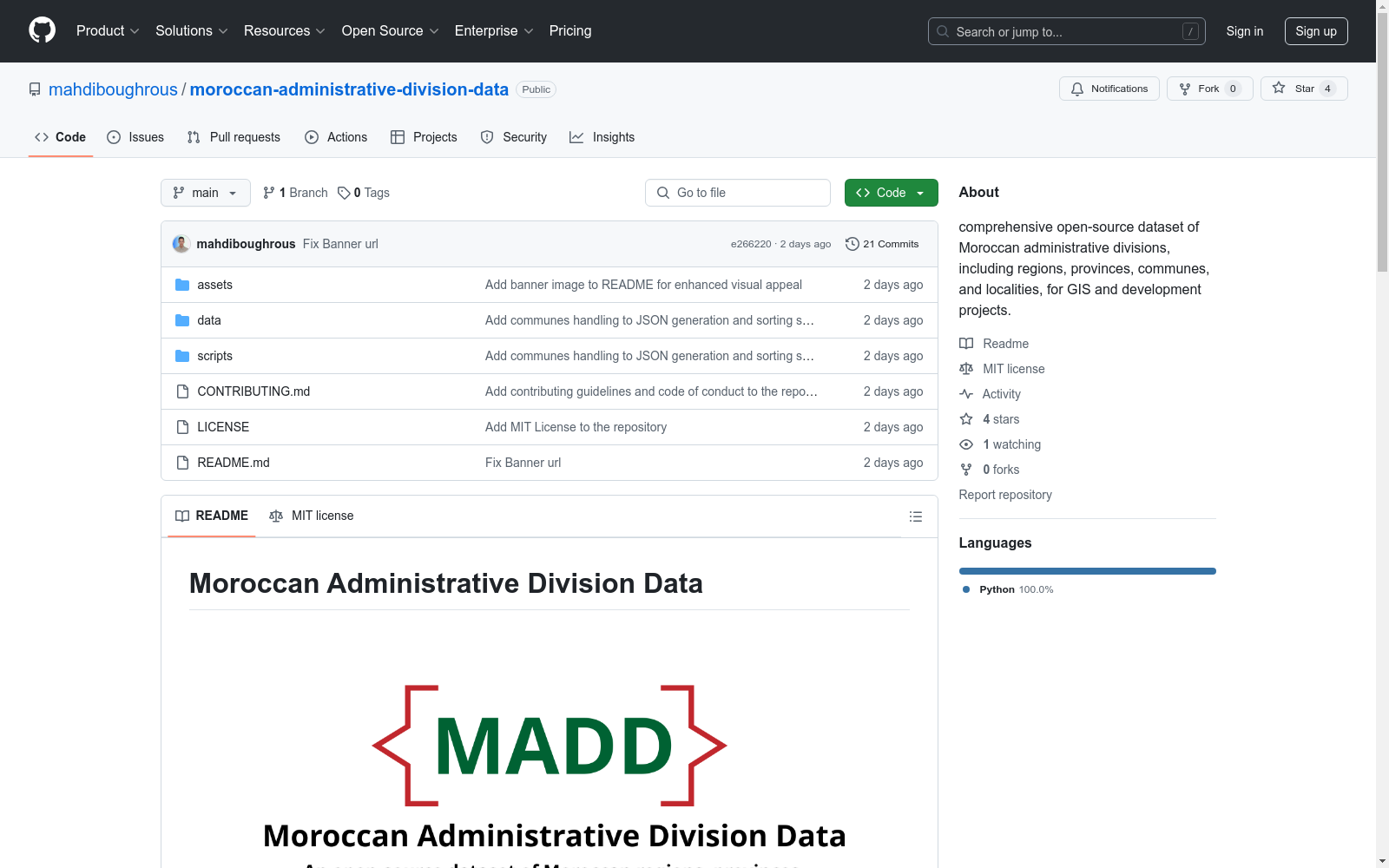This screenshot has width=1389, height=868.
Task: Click the Go to file search field
Action: click(x=738, y=193)
